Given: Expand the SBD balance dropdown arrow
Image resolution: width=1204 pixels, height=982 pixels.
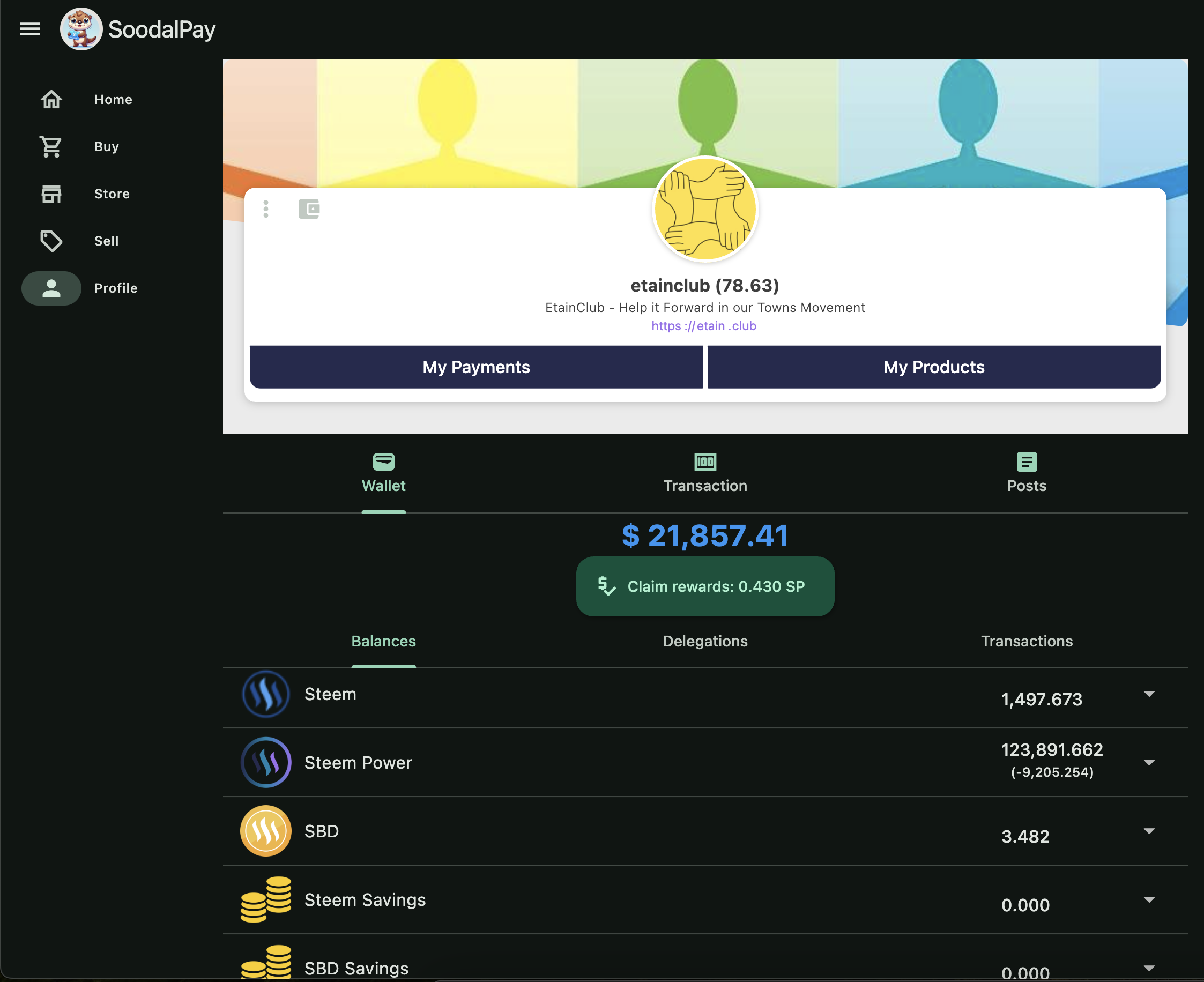Looking at the screenshot, I should coord(1149,831).
